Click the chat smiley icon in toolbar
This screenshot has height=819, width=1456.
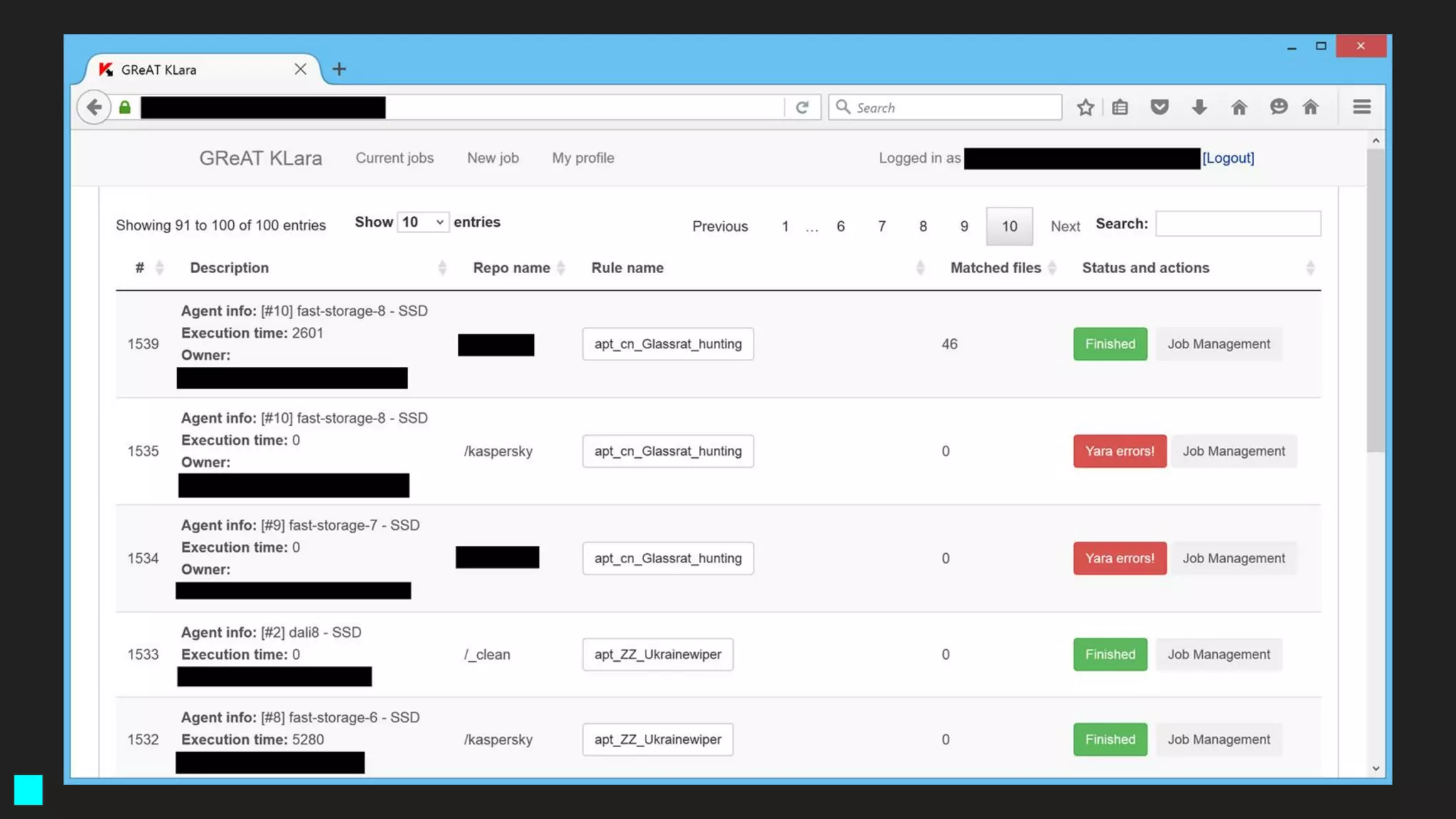tap(1278, 107)
